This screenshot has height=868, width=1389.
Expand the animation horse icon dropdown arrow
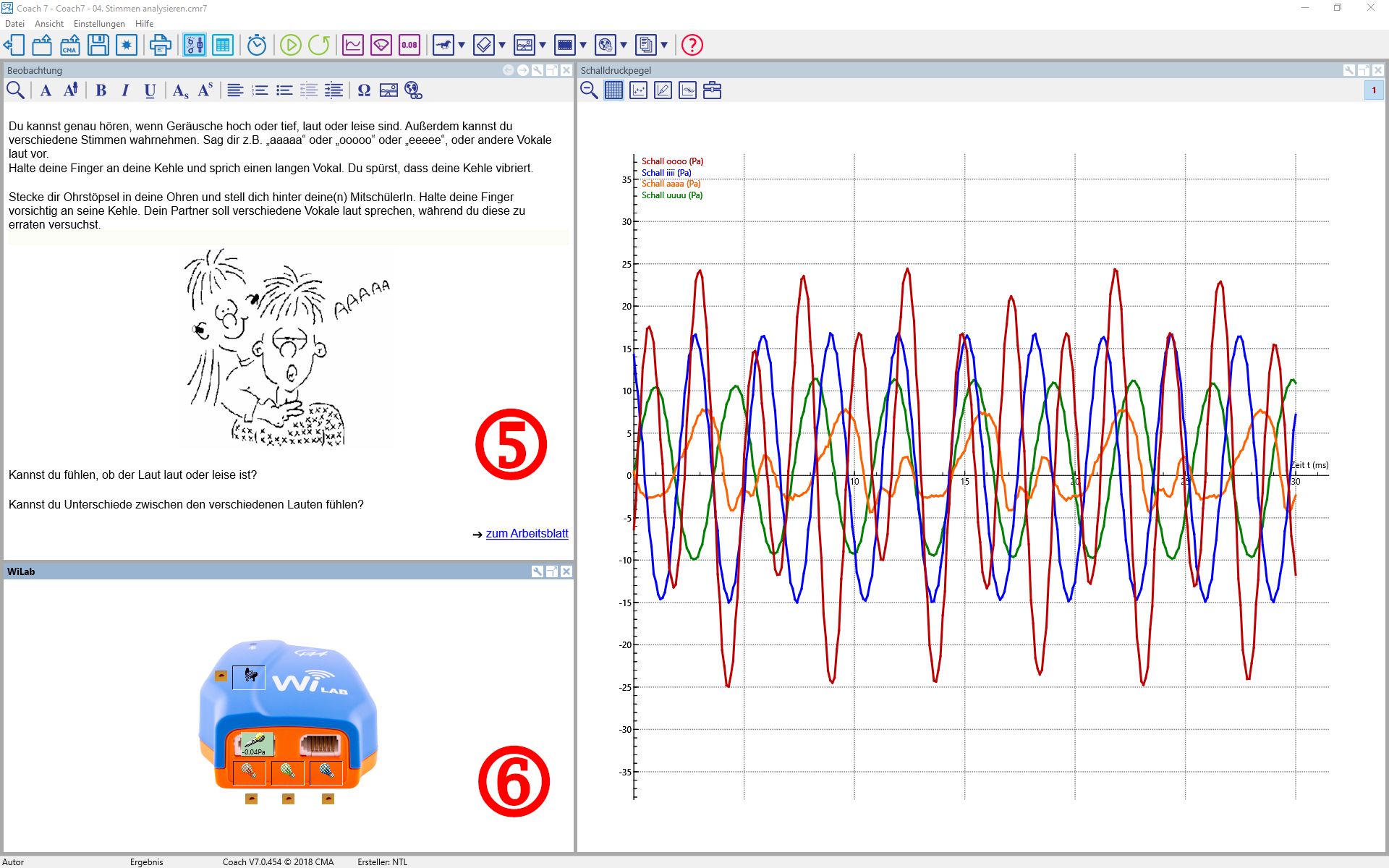[462, 45]
